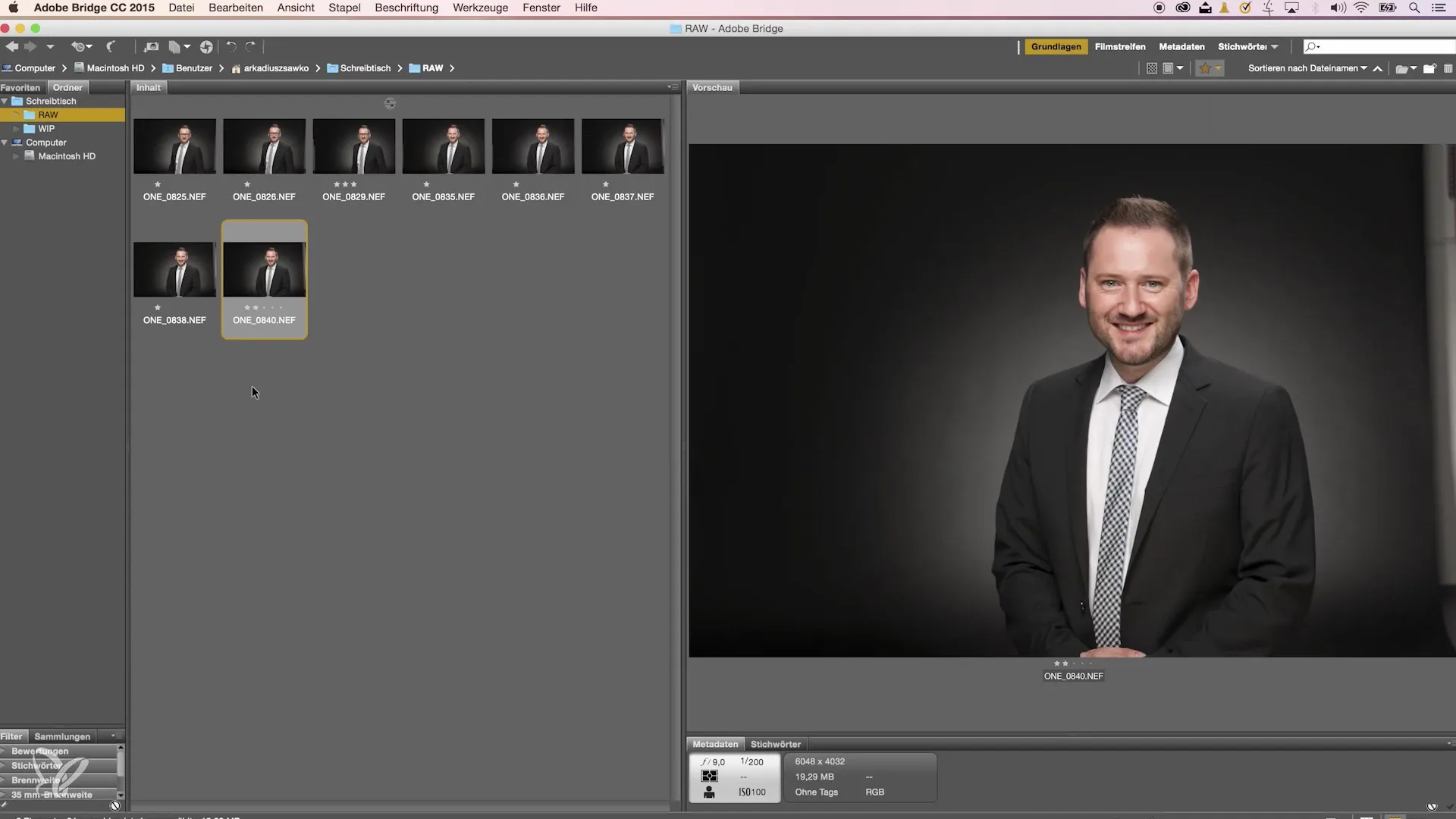Switch to the Sammlungen tab
Viewport: 1456px width, 819px height.
point(62,736)
